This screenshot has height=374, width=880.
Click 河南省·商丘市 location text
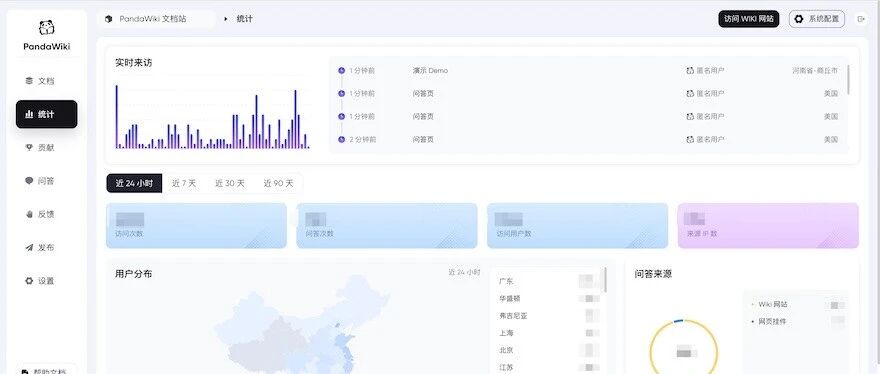coord(815,71)
